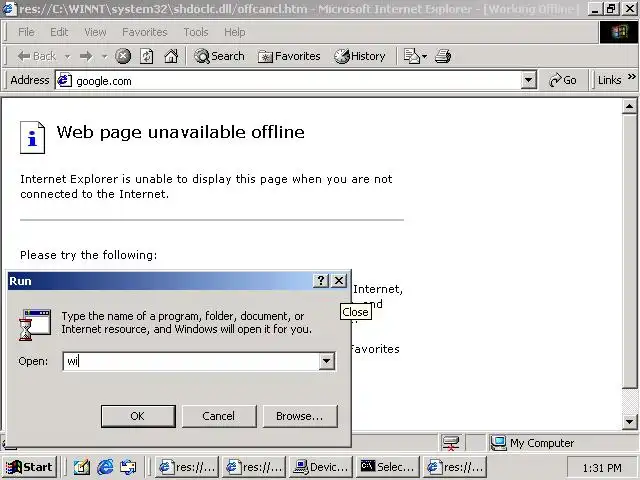Click the scrollbar down arrow
This screenshot has width=640, height=480.
tap(629, 421)
